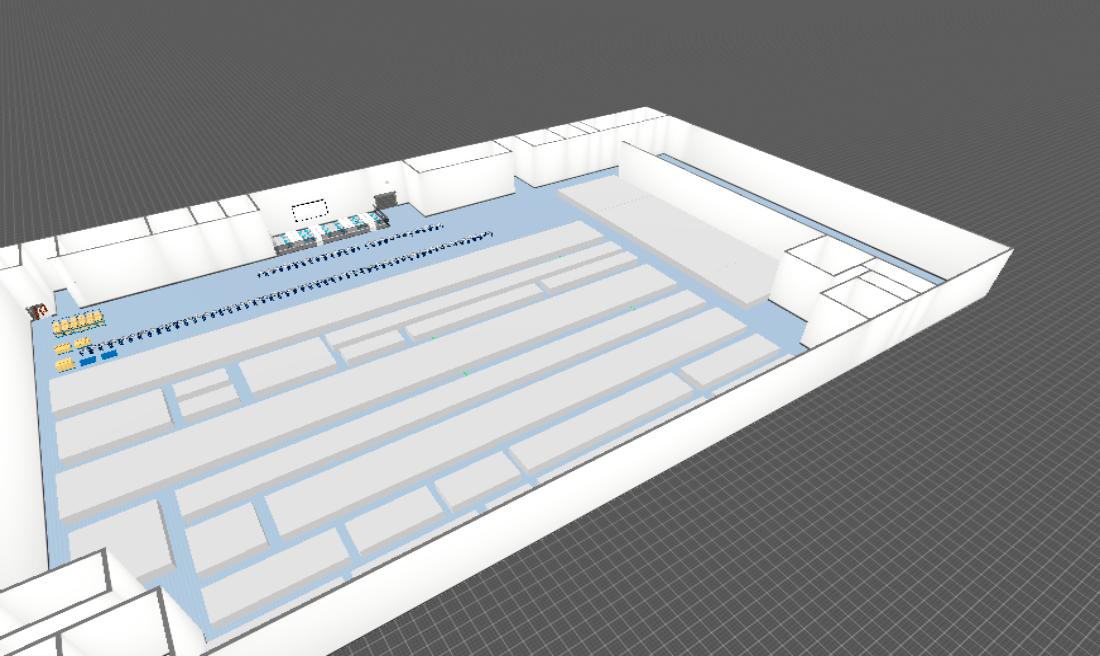Viewport: 1100px width, 656px height.
Task: Select the brown figure at the far-left wall
Action: (x=41, y=311)
